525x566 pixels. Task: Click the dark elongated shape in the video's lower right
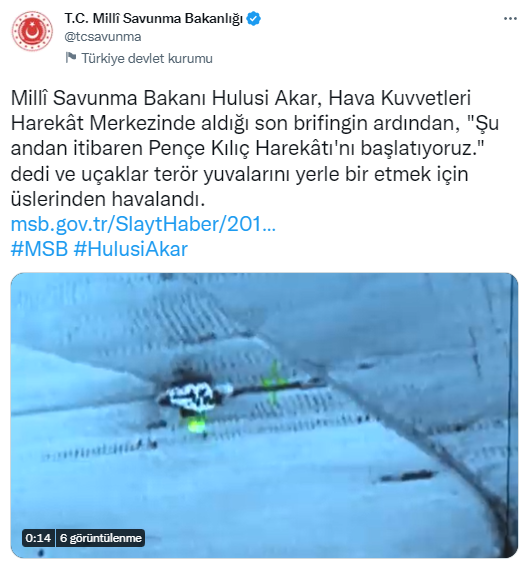point(407,476)
